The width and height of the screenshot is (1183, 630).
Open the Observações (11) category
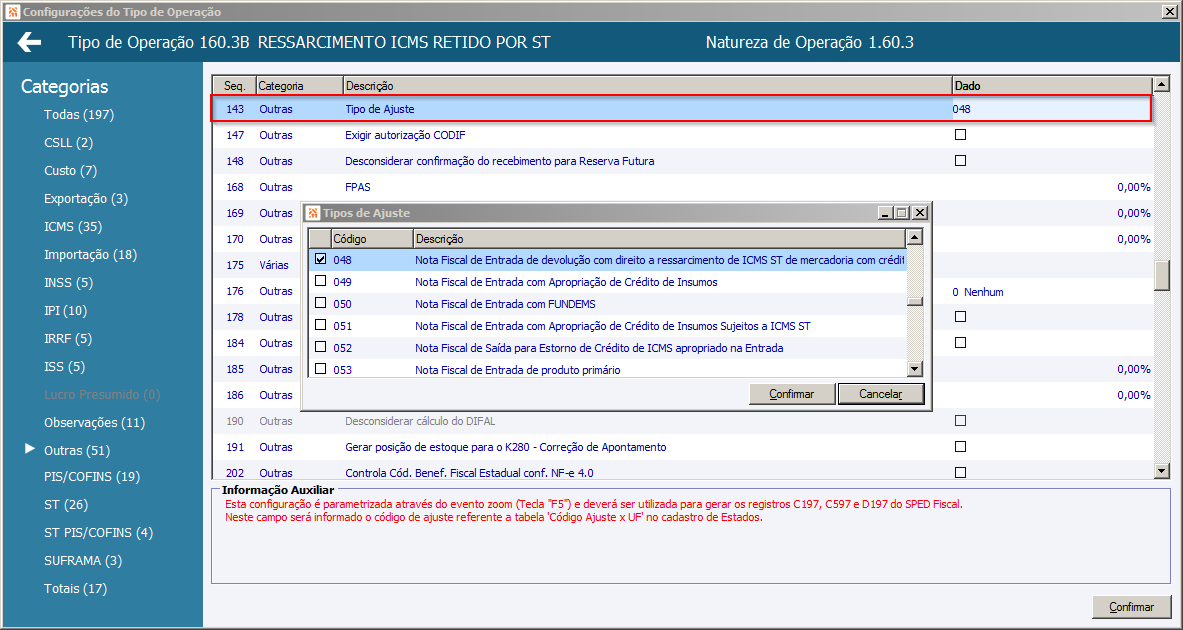coord(94,423)
